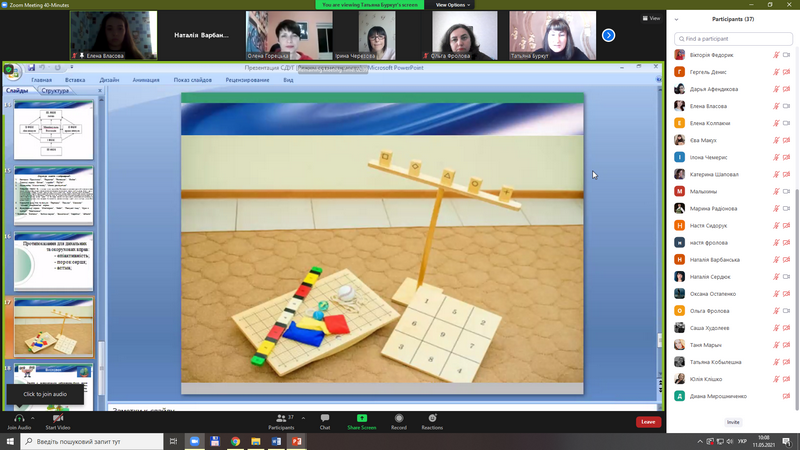Click the slide thumbnail panel scrollbar

pos(101,367)
